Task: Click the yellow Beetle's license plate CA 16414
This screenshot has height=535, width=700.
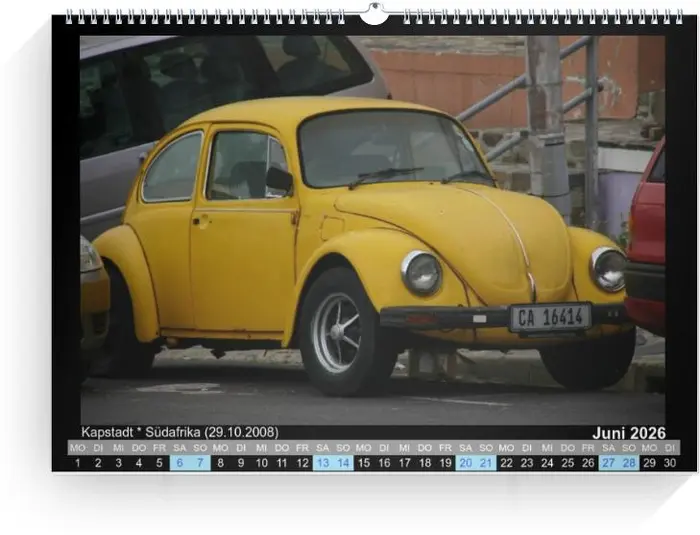Action: (550, 317)
